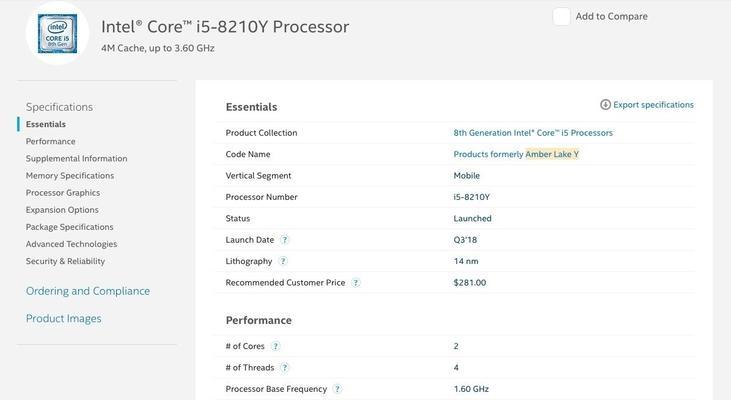Screen dimensions: 731x400
Task: Click Processor Base Frequency help icon
Action: [x=337, y=389]
